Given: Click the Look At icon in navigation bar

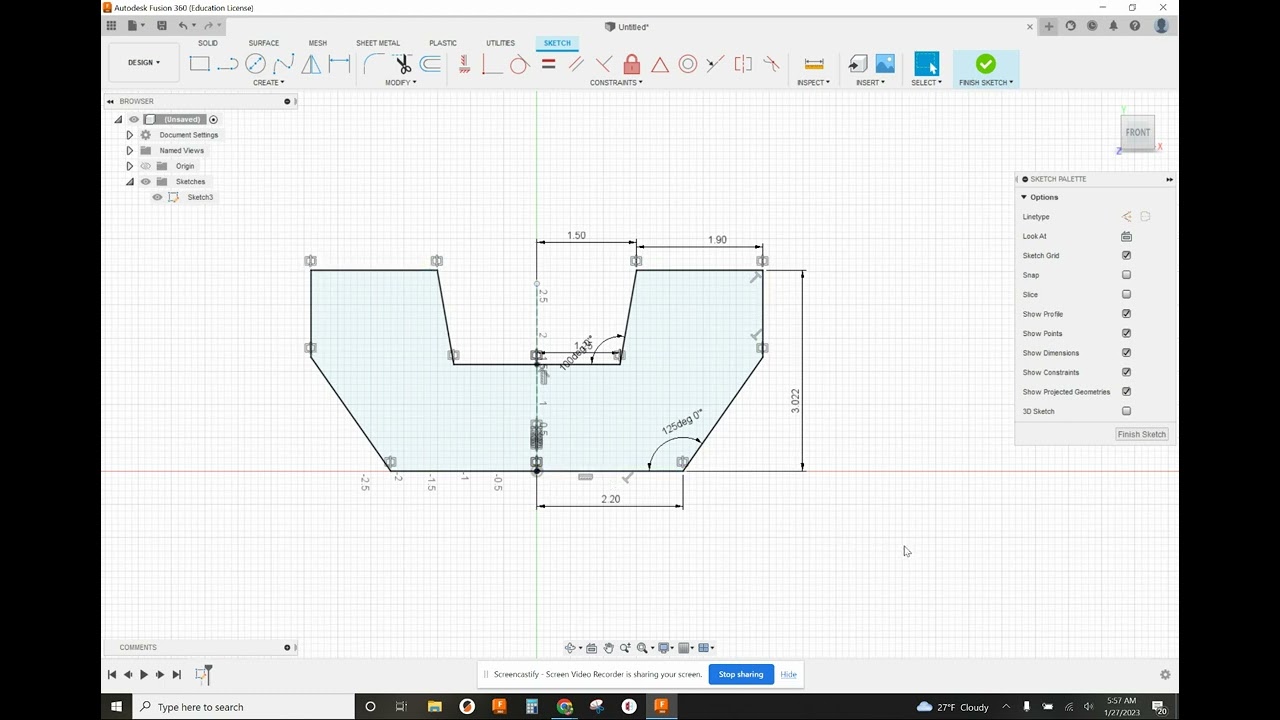Looking at the screenshot, I should point(591,648).
